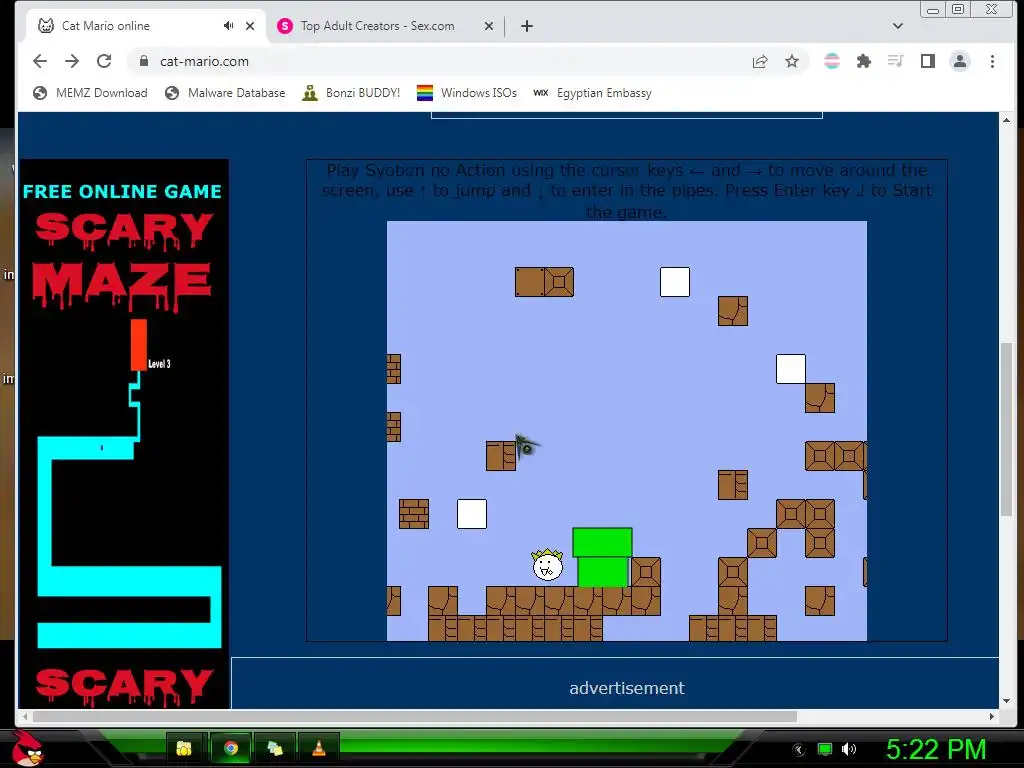Open the Windows ISOs bookmark
The width and height of the screenshot is (1024, 768).
(x=466, y=93)
